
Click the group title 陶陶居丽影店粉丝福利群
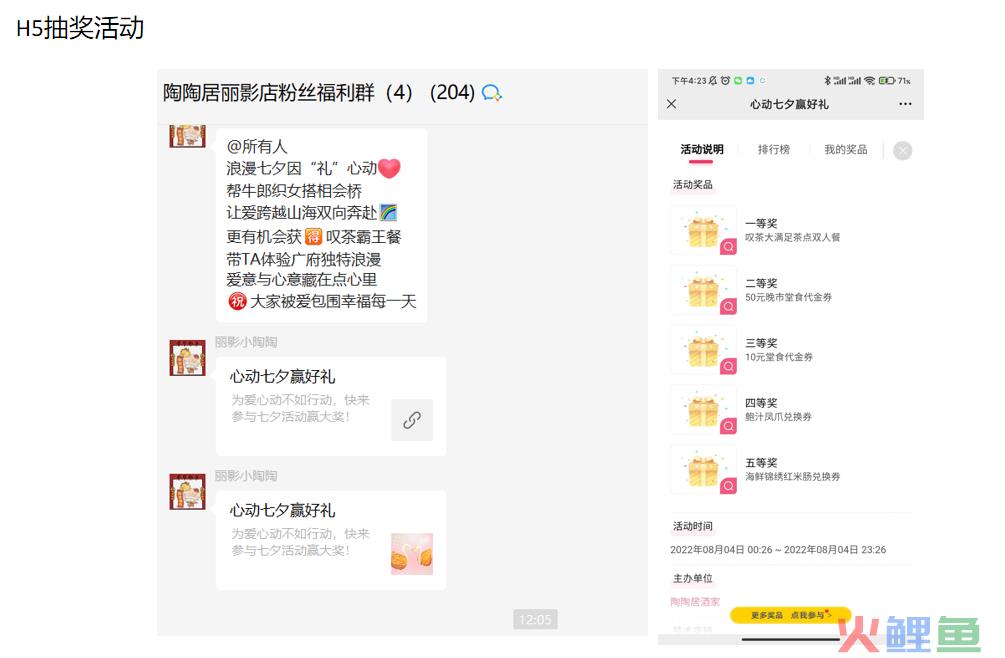pos(268,93)
